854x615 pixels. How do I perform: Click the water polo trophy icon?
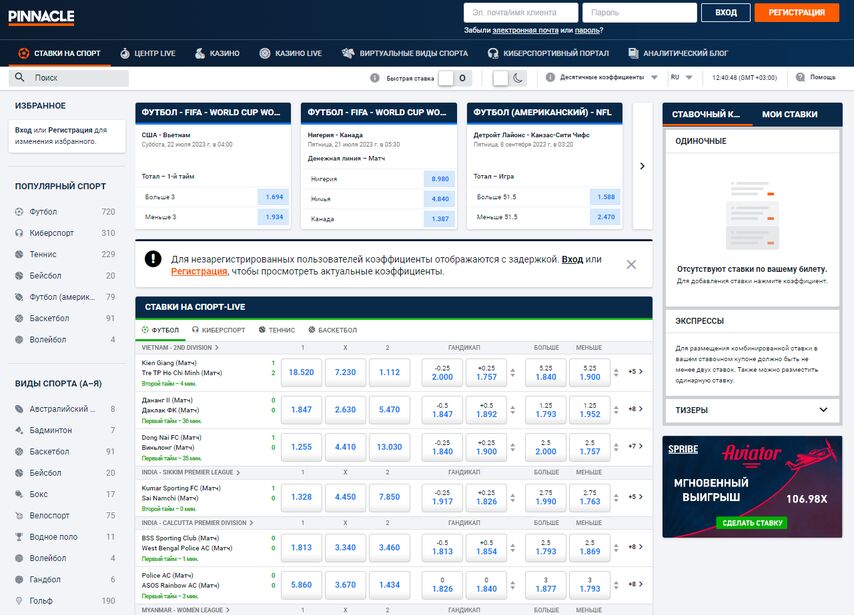(x=19, y=537)
